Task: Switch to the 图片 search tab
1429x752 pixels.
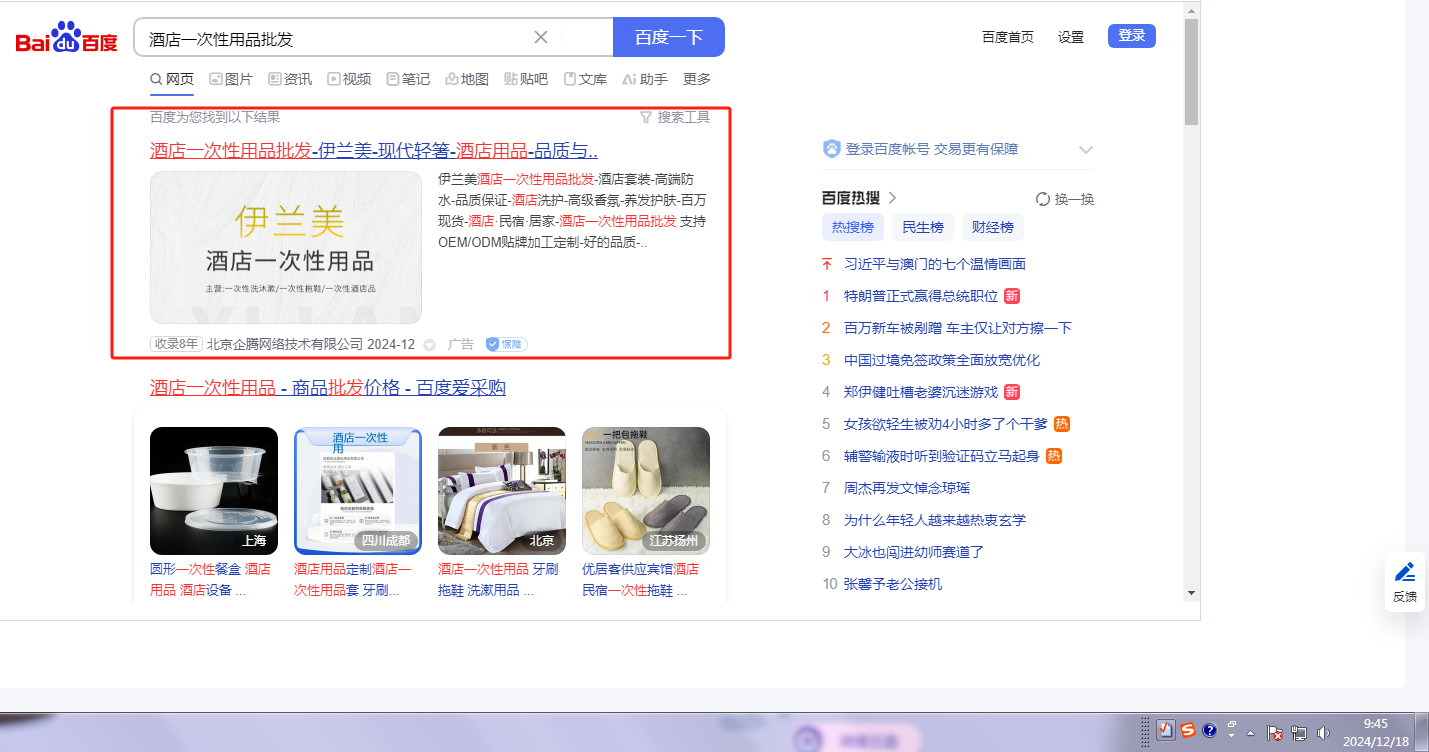Action: 231,79
